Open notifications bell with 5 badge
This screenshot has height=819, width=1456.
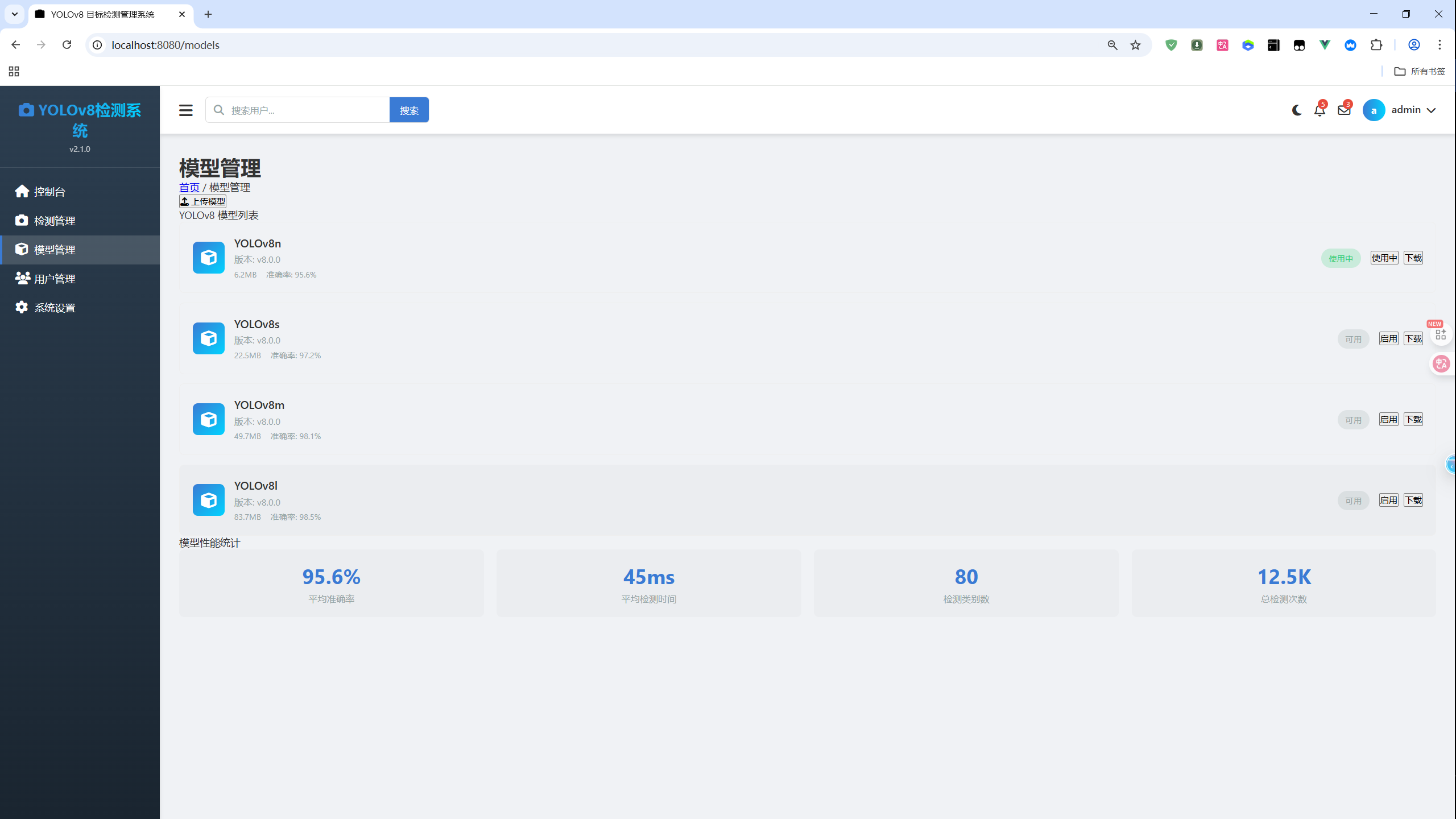pyautogui.click(x=1319, y=110)
